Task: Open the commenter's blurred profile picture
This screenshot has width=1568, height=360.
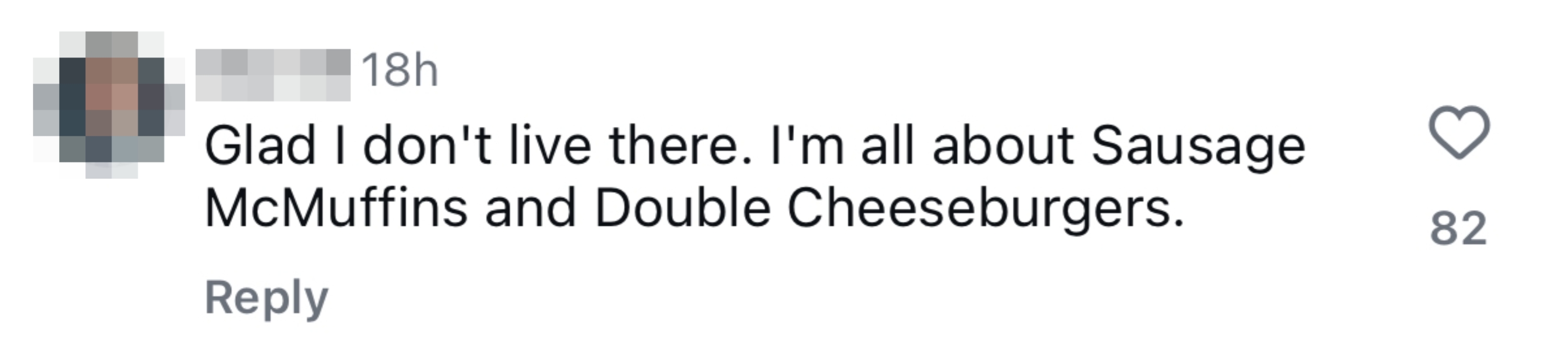Action: [x=109, y=104]
